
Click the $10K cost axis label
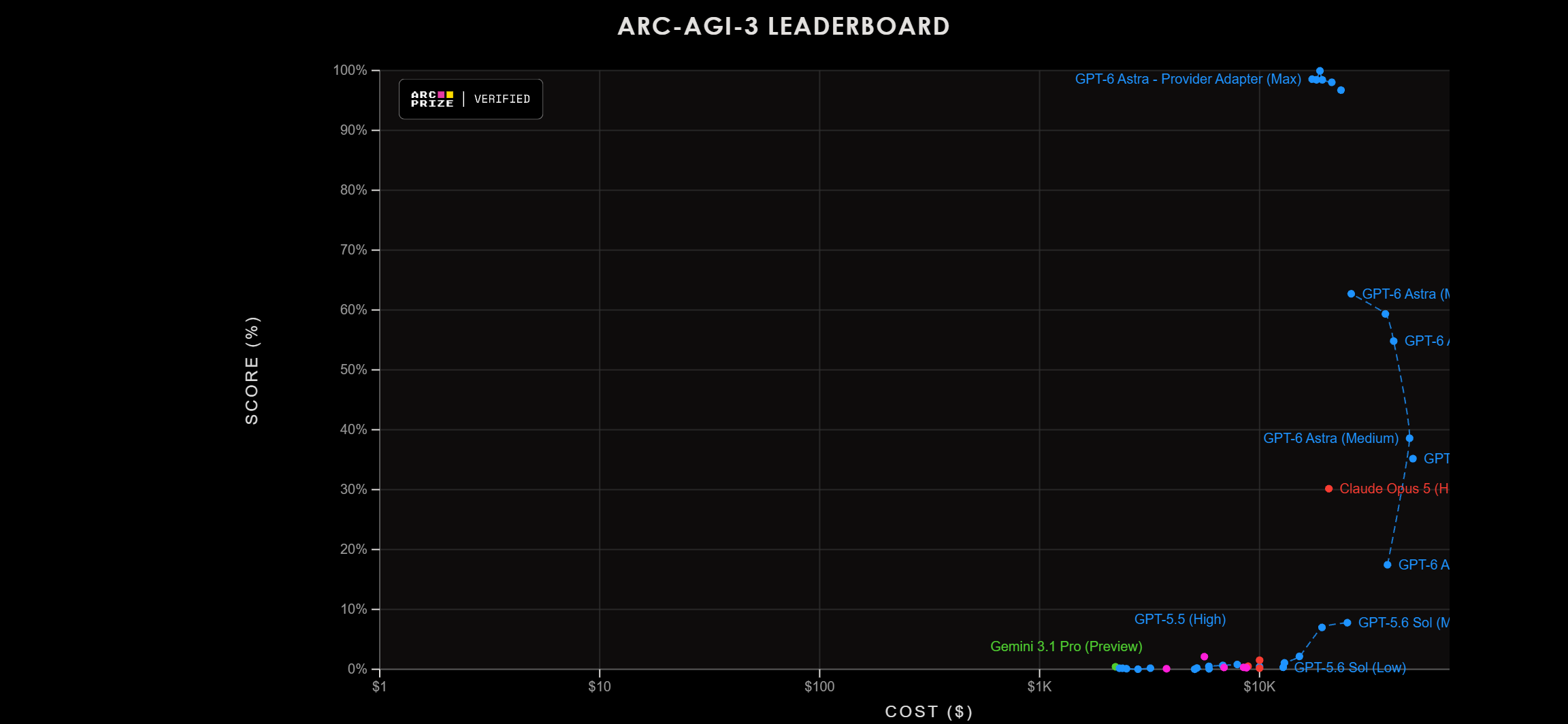[1259, 687]
